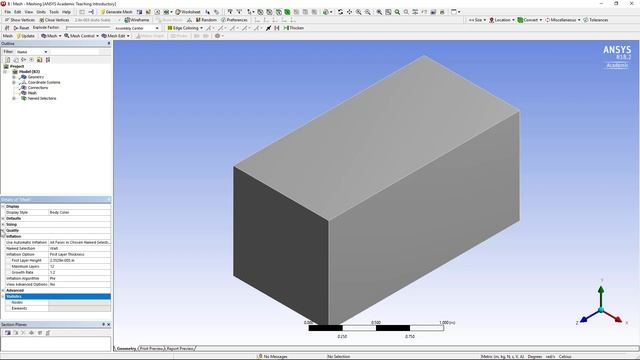Click the Reset explode button
The width and height of the screenshot is (640, 360).
pyautogui.click(x=21, y=28)
